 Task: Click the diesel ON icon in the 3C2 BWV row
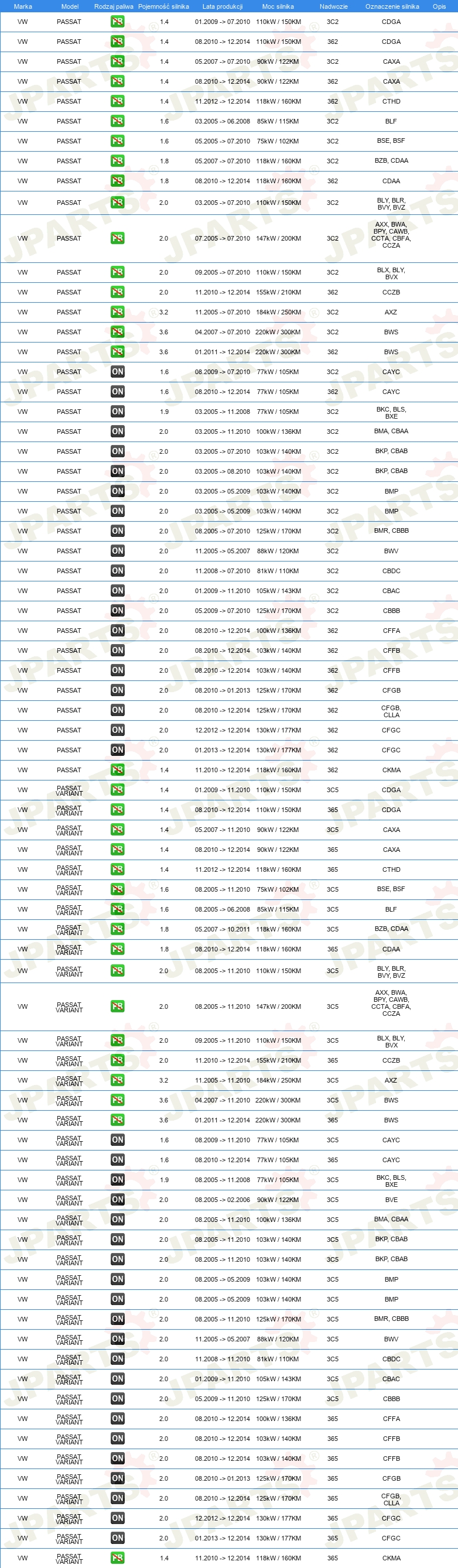coord(118,551)
